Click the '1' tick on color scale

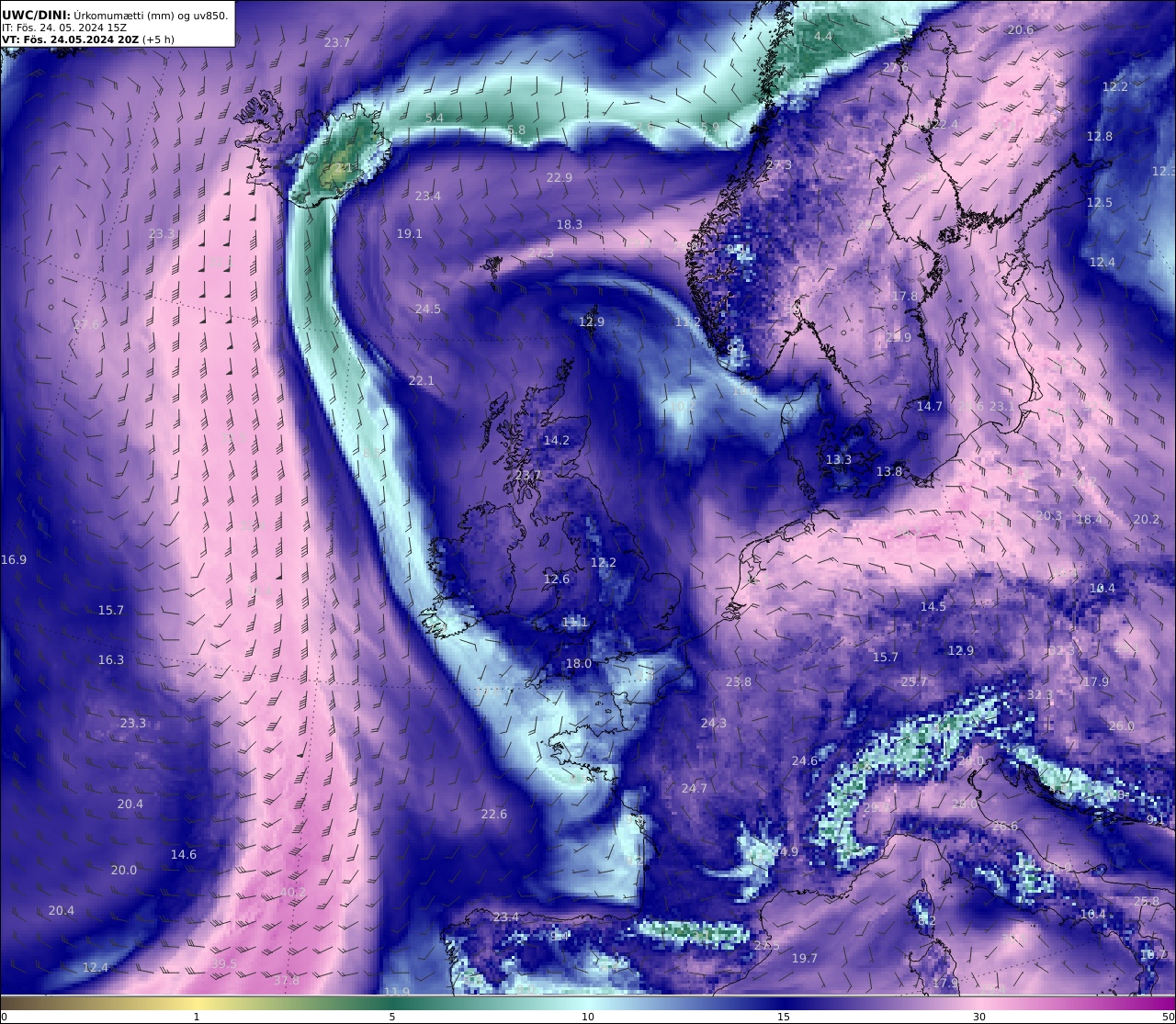[196, 1017]
